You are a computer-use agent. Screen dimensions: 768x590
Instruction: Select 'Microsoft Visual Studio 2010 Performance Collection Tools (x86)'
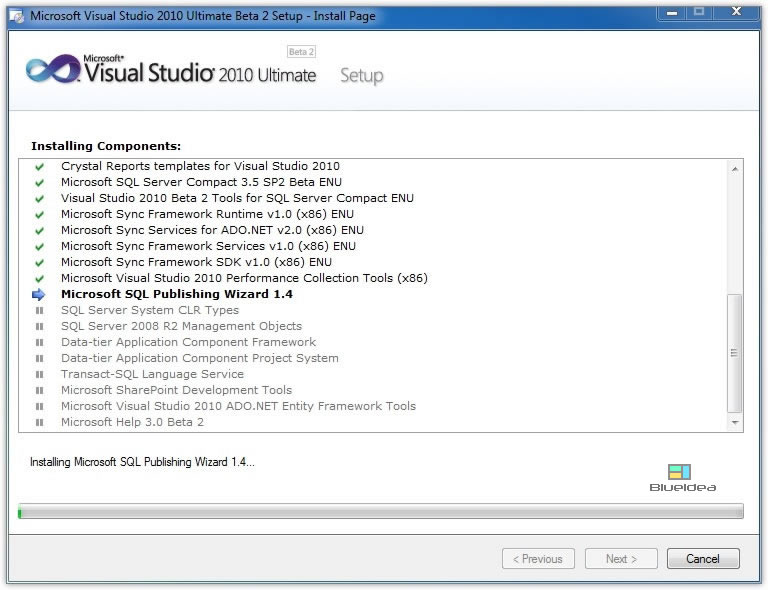coord(244,278)
